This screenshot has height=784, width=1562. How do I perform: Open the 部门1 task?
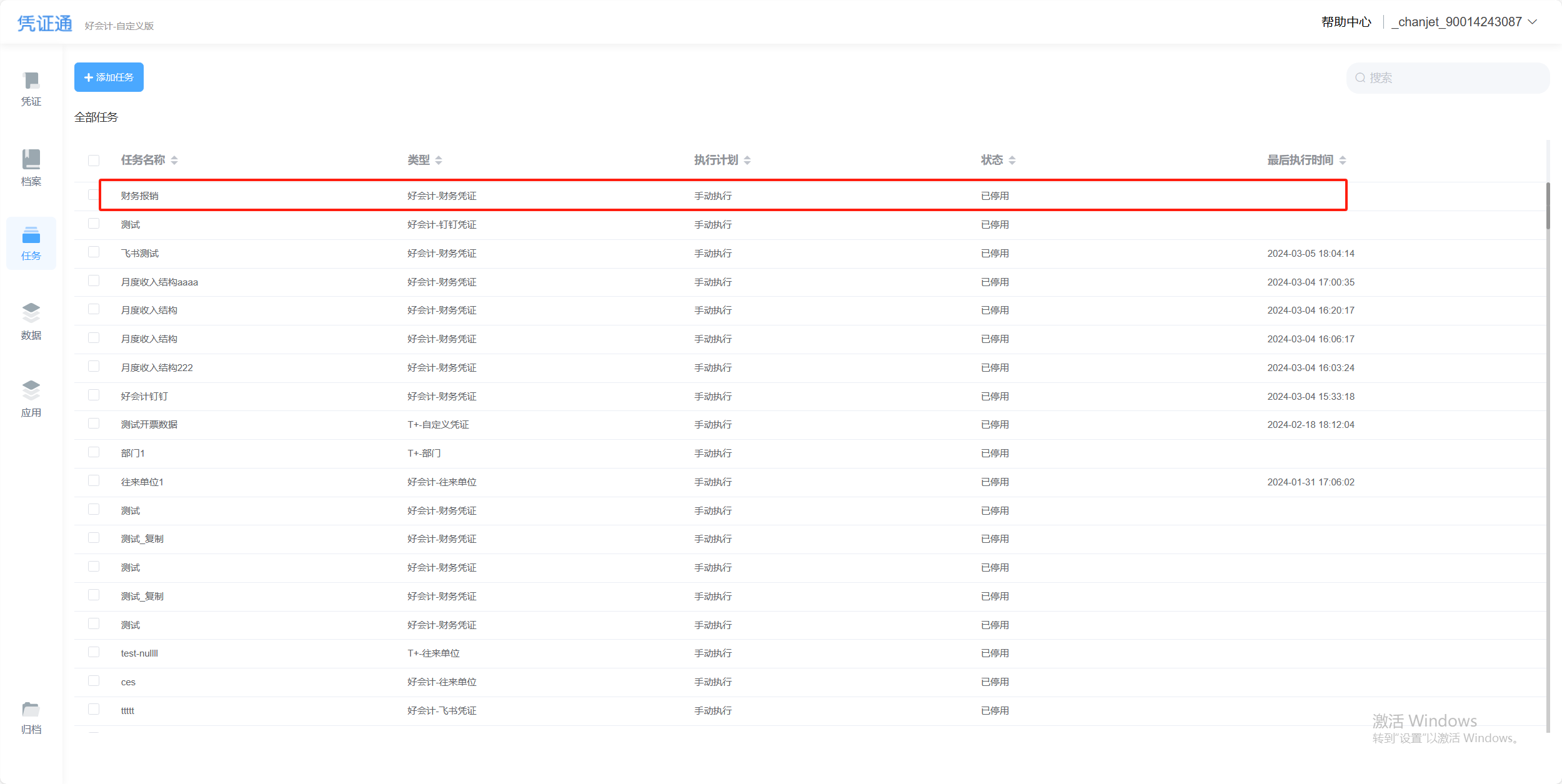(x=133, y=454)
